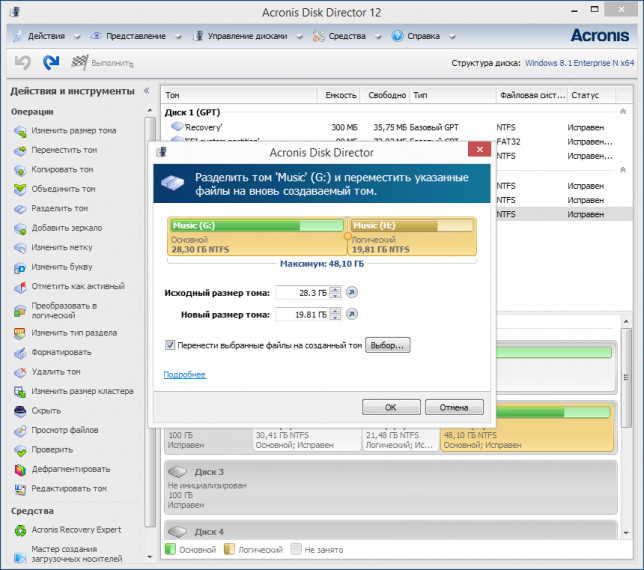This screenshot has width=644, height=570.
Task: Click arrow icon next to Исходный размер тома
Action: (x=352, y=292)
